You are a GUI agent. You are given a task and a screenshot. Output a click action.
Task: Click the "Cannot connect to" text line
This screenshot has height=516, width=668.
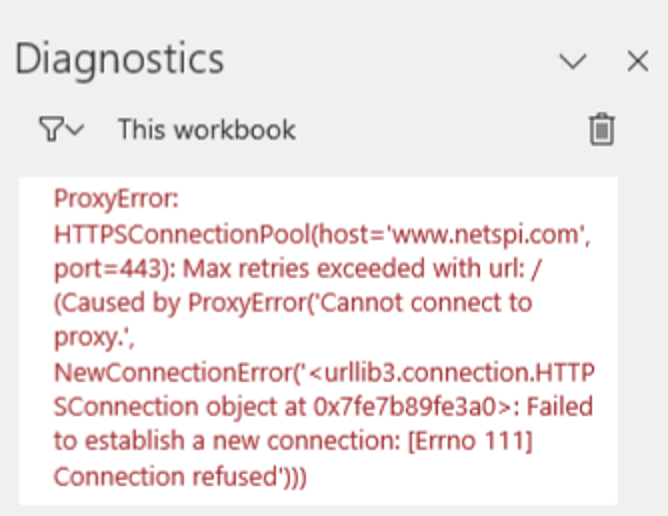426,303
